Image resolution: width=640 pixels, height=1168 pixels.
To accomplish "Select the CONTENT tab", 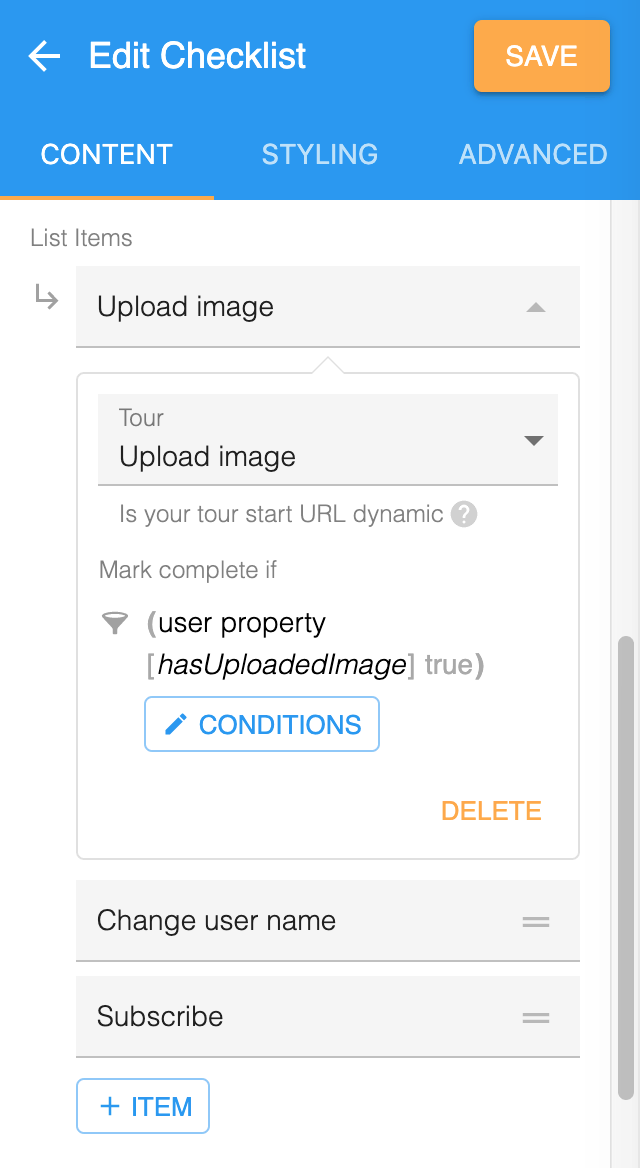I will point(107,154).
